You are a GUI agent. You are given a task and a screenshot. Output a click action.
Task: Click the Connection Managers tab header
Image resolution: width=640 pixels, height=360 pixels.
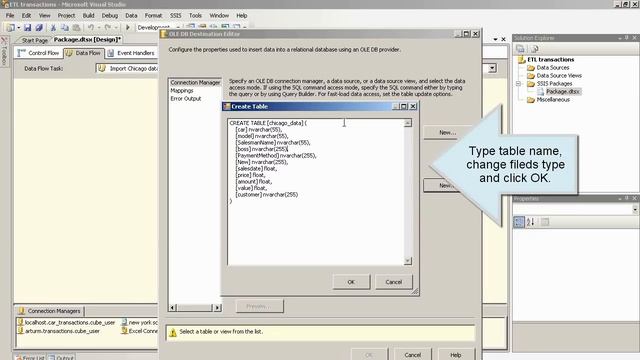49,311
